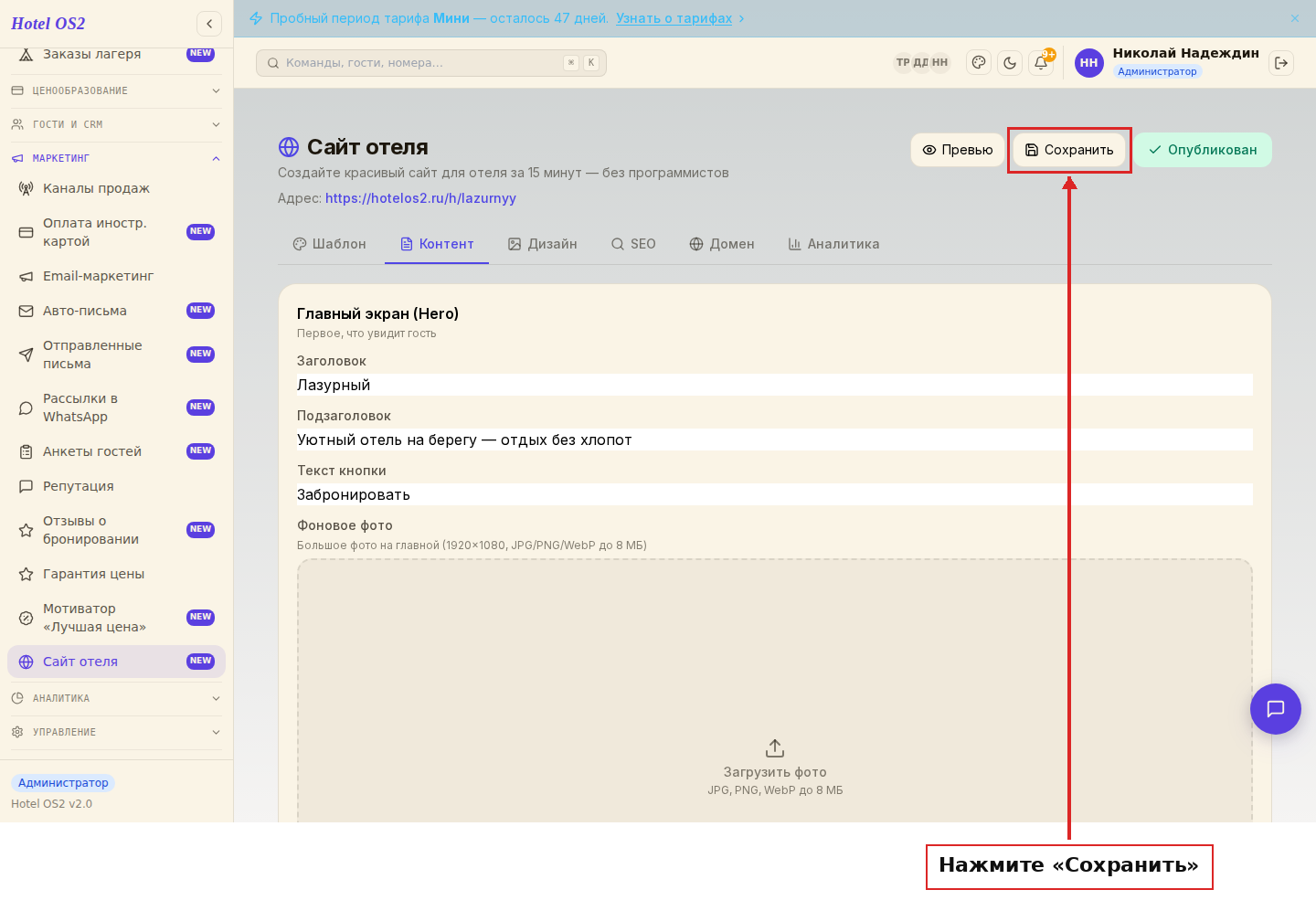
Task: Click the Превью button
Action: tap(958, 150)
